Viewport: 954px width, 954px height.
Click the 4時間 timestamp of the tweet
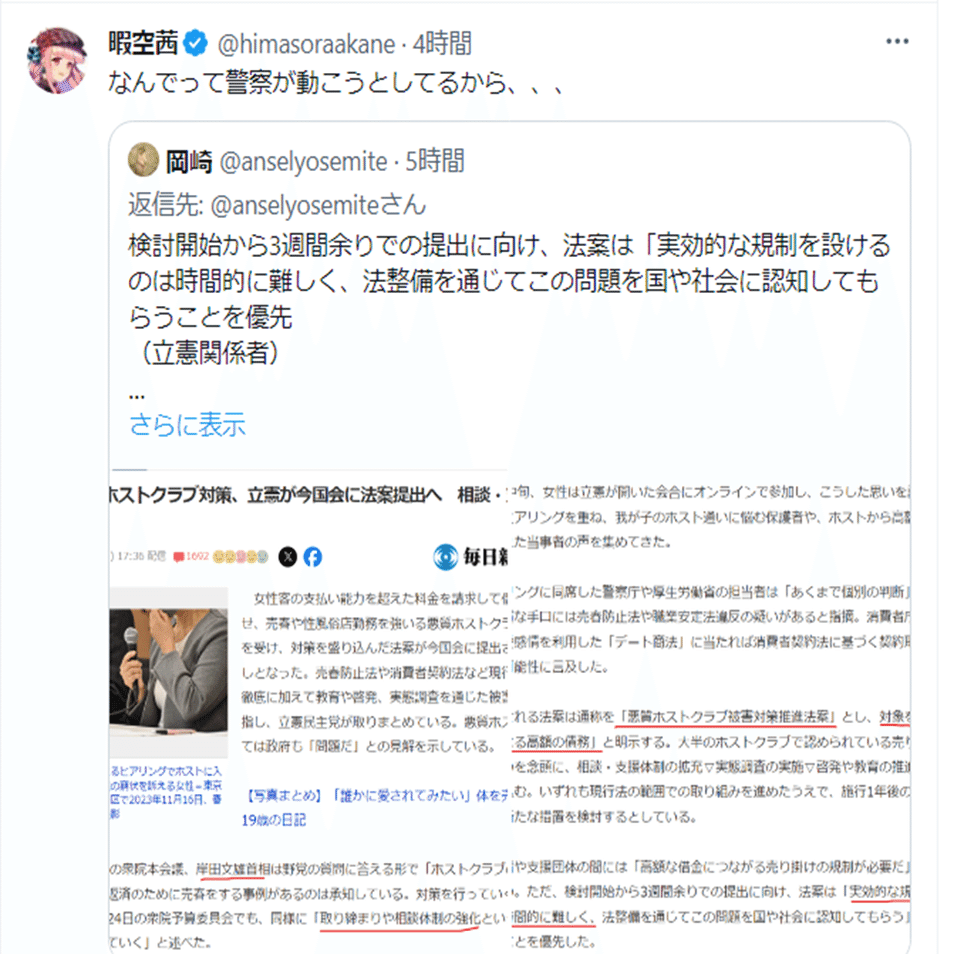pos(442,44)
